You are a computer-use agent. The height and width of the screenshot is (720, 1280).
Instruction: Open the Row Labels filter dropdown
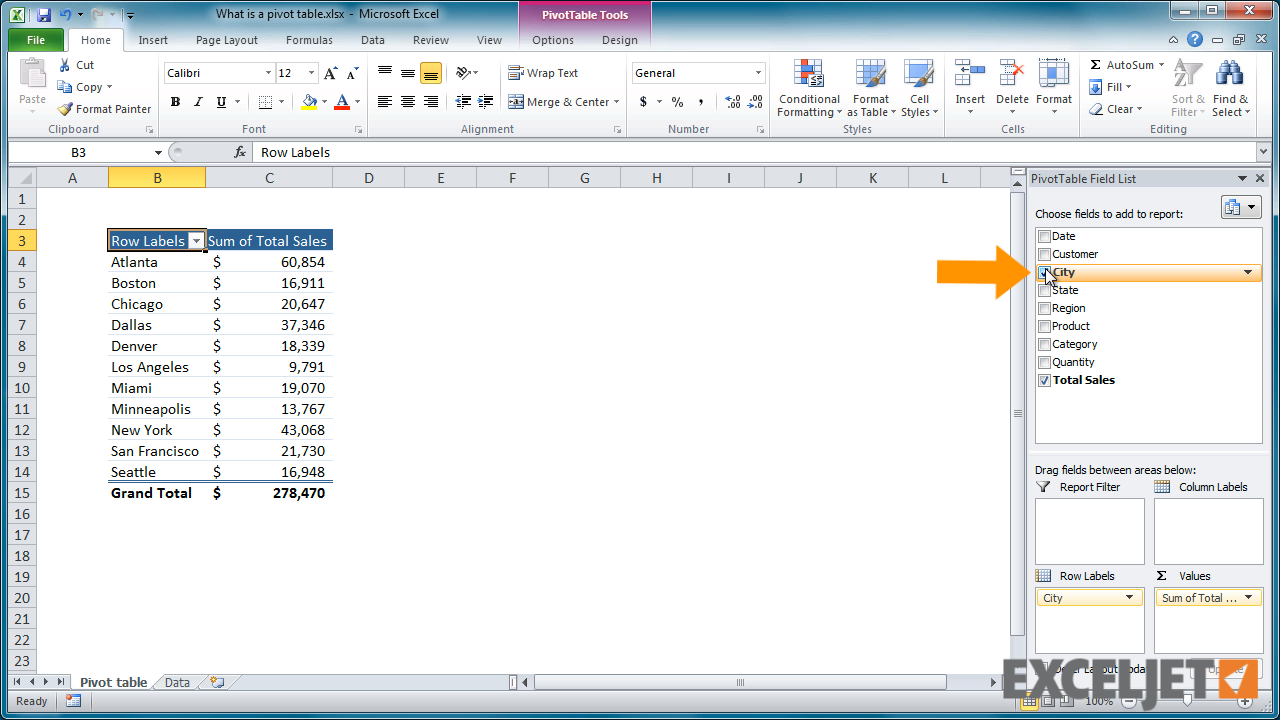pyautogui.click(x=197, y=240)
